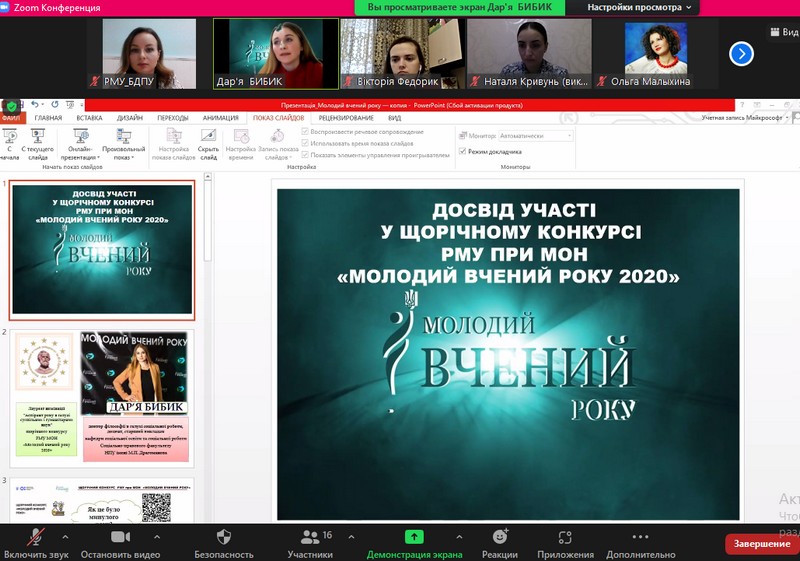Screen dimensions: 800x561
Task: Open the Безопасность shield icon
Action: [223, 537]
